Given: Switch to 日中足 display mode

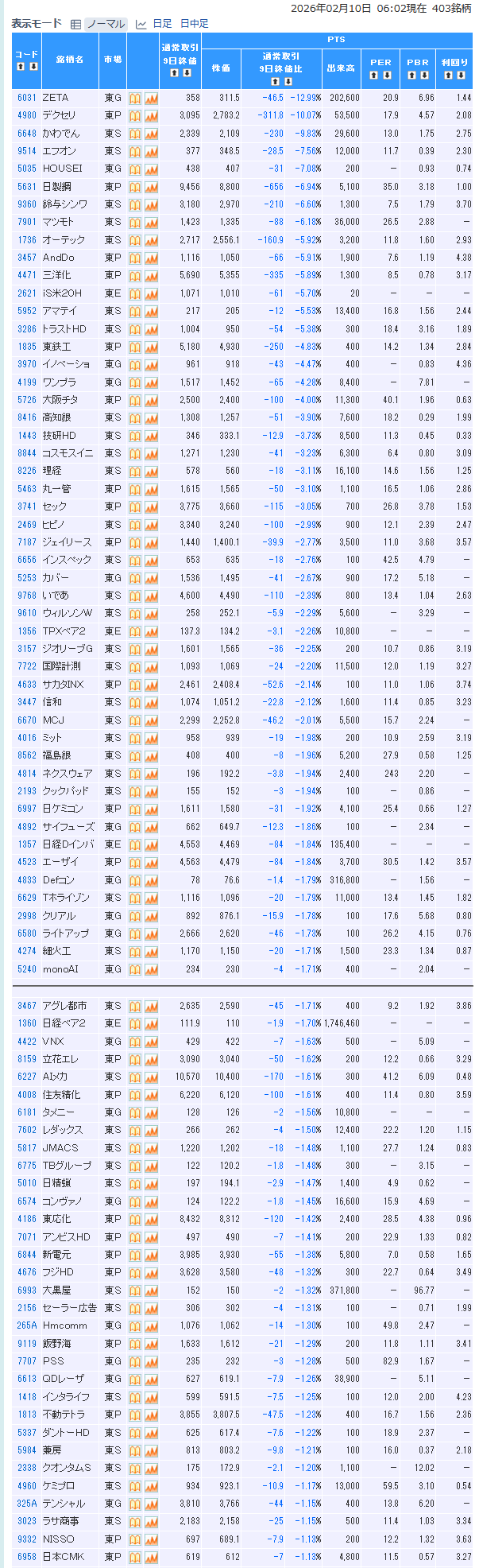Looking at the screenshot, I should 194,24.
